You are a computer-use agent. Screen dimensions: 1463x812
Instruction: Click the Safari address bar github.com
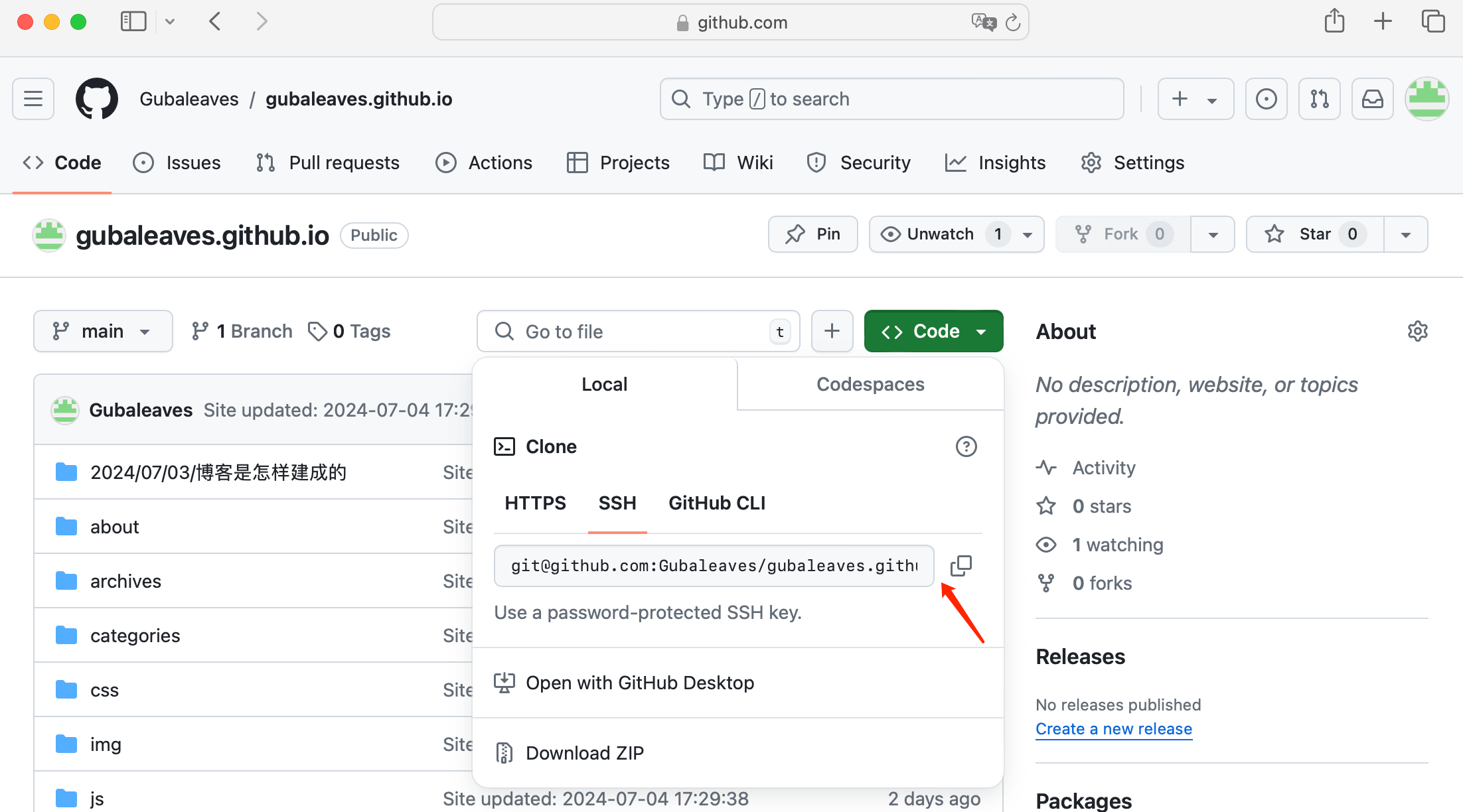click(x=730, y=23)
